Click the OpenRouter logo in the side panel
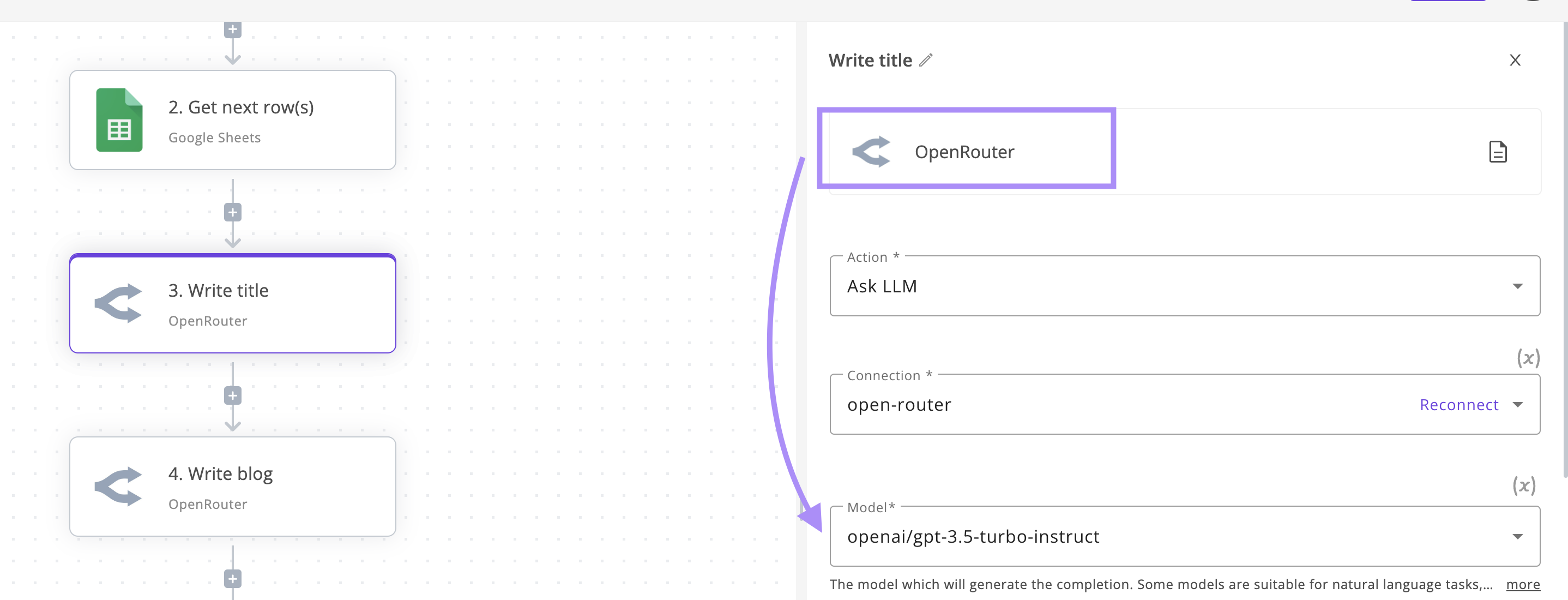 (871, 152)
